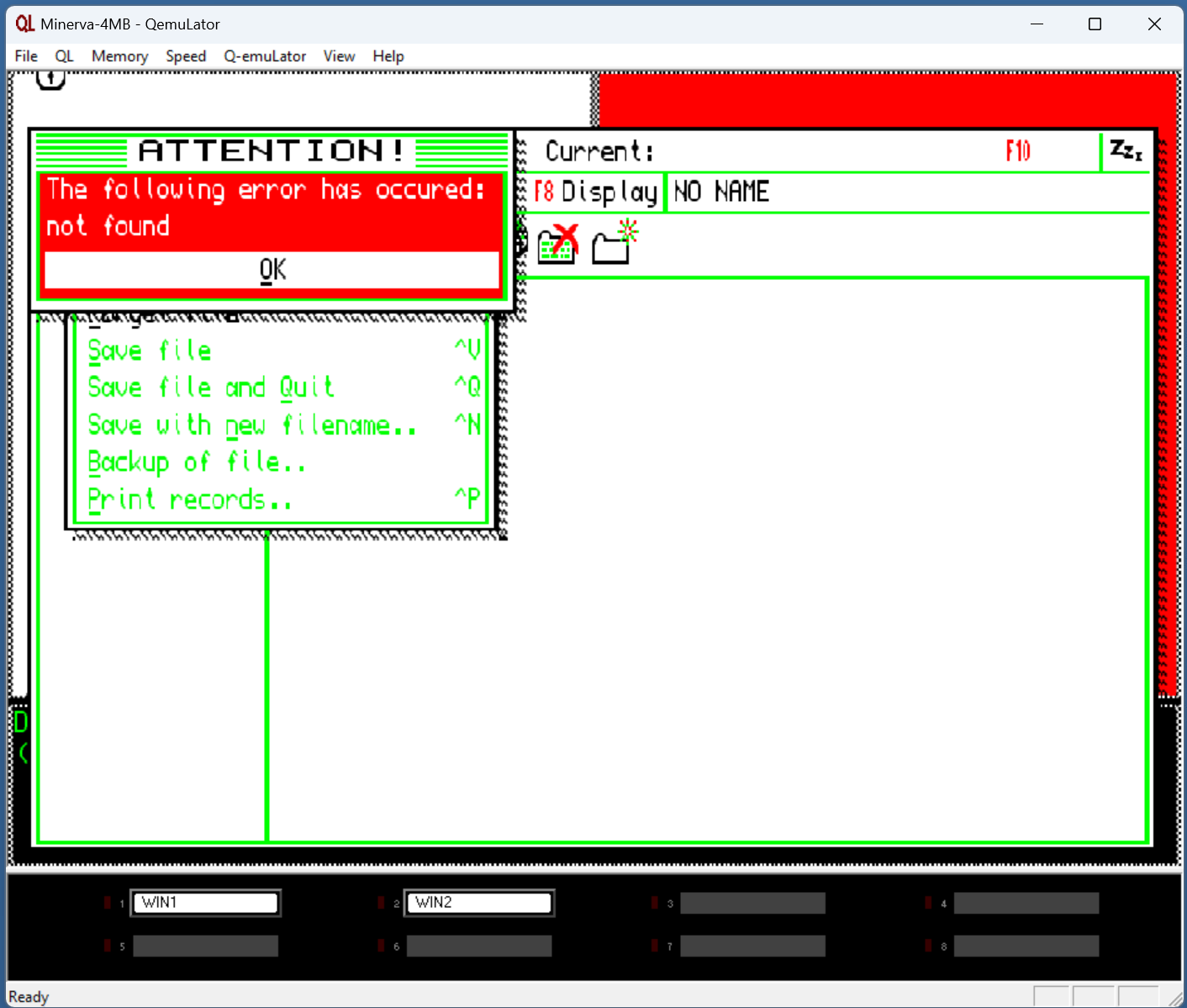
Task: Click the Ready status bar text
Action: click(29, 997)
